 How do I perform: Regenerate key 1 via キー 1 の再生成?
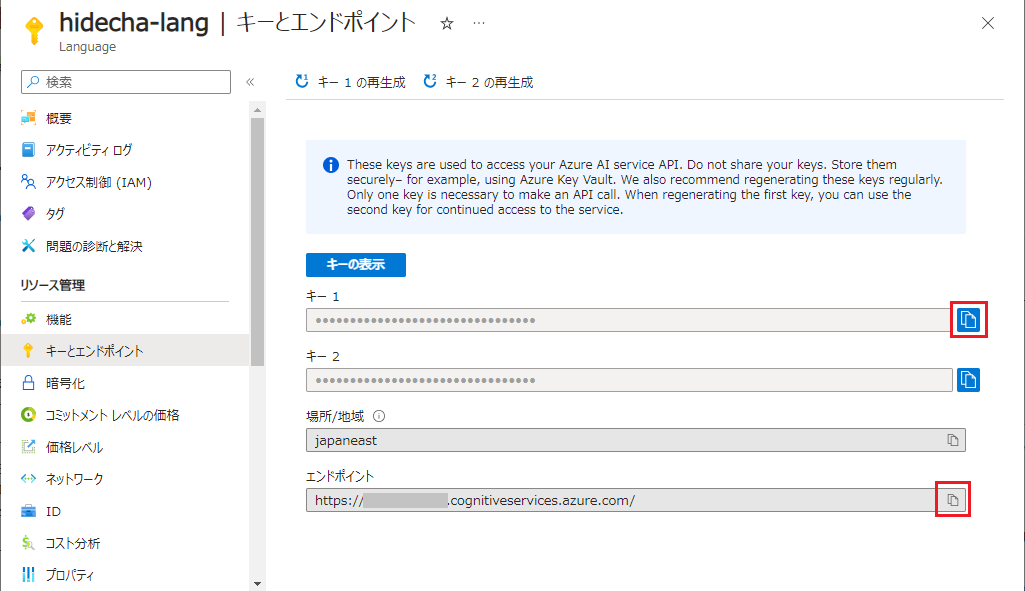pyautogui.click(x=350, y=82)
